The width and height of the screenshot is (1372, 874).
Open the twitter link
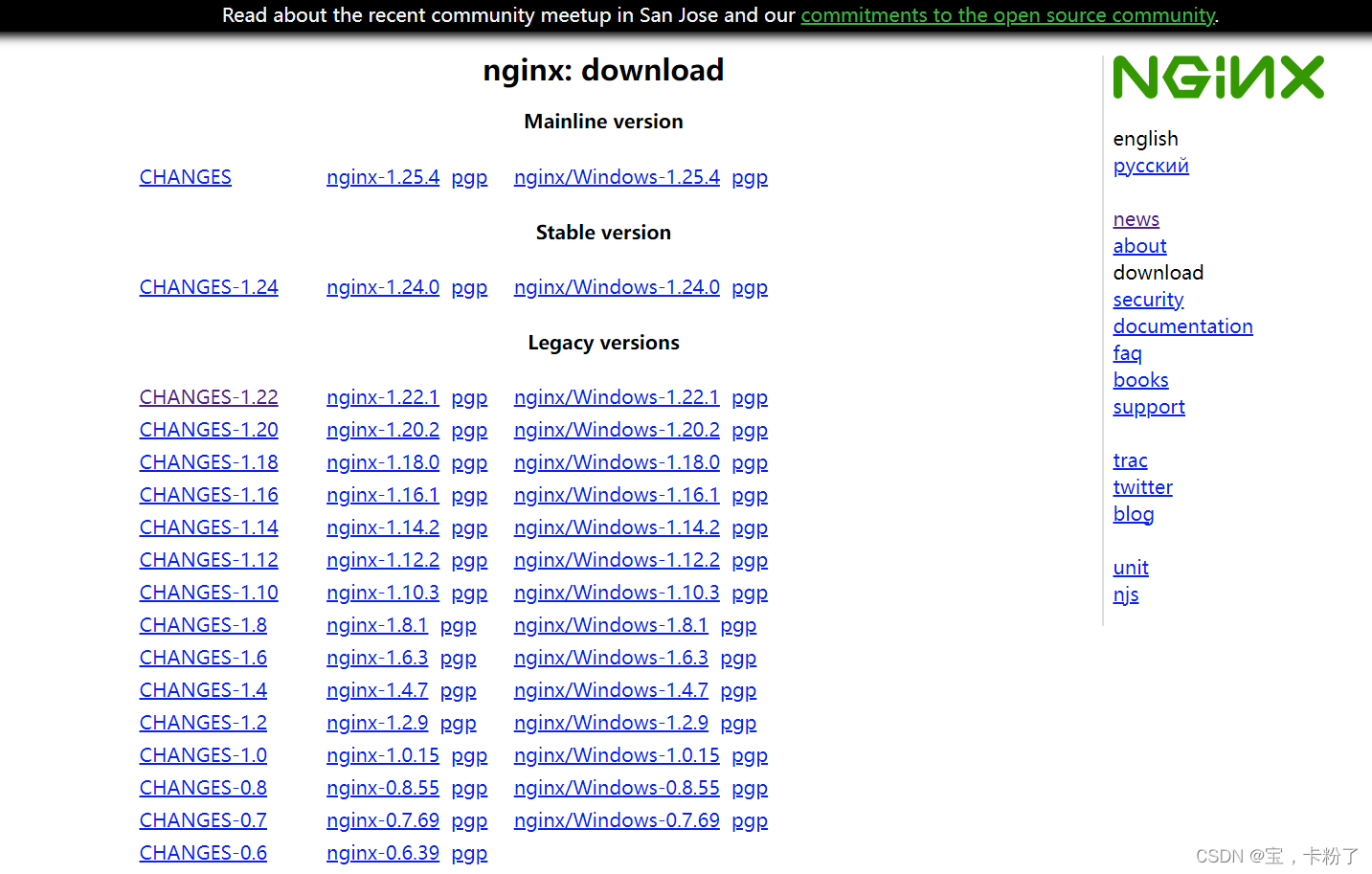coord(1143,487)
